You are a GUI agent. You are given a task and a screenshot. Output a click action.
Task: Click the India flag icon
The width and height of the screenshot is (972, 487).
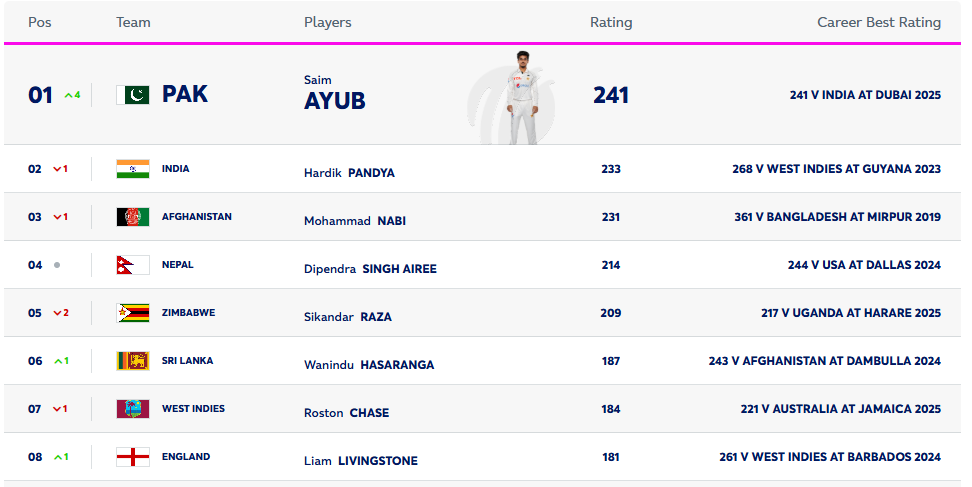(x=132, y=169)
